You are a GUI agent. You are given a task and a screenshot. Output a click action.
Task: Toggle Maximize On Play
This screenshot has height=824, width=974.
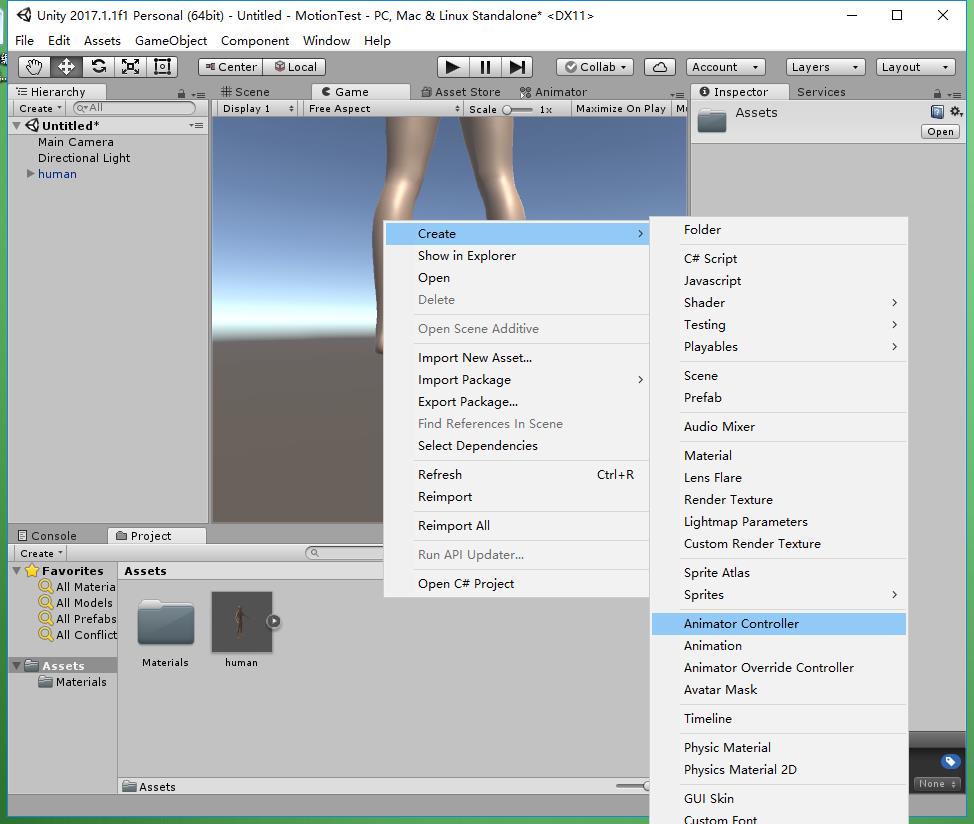coord(621,109)
